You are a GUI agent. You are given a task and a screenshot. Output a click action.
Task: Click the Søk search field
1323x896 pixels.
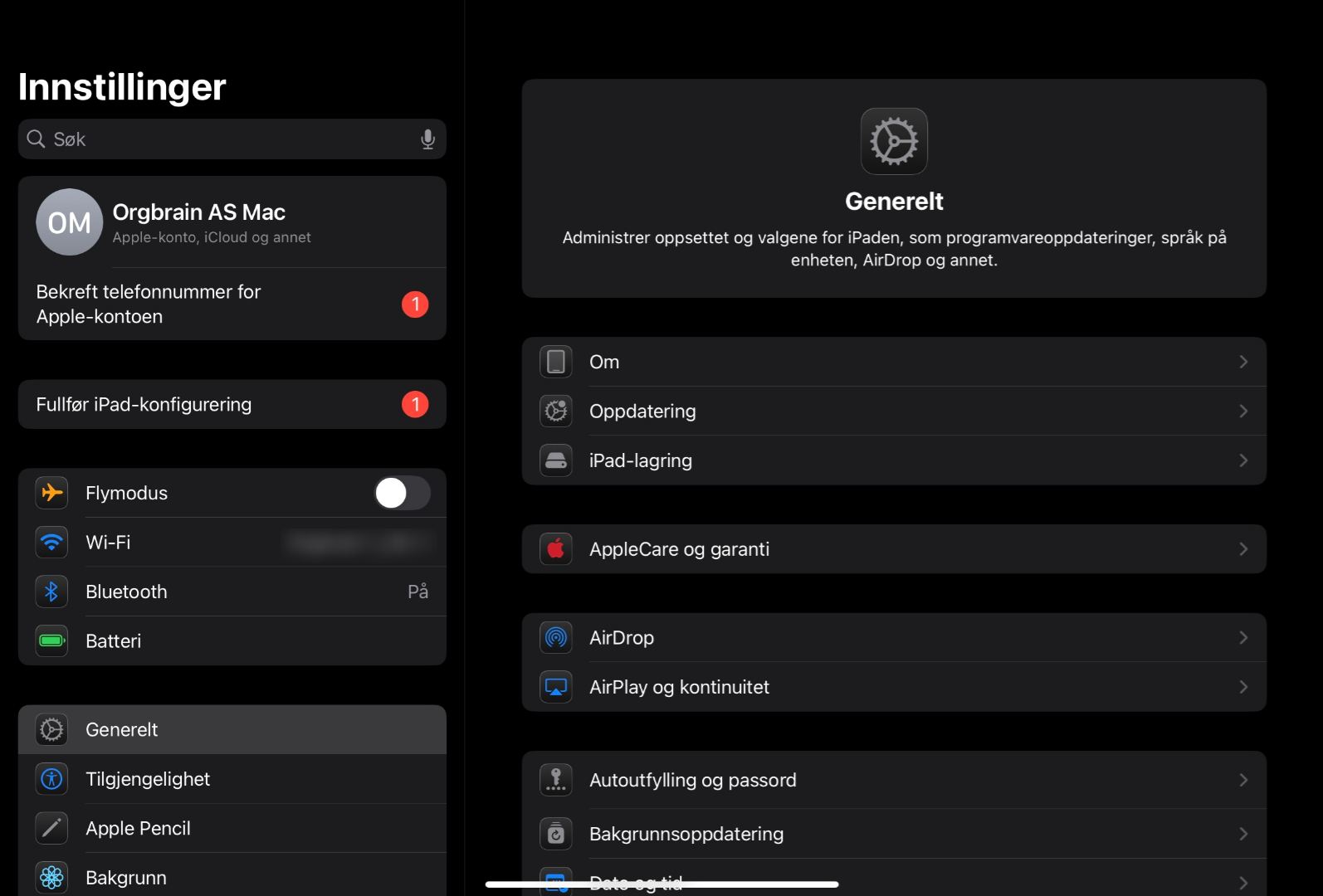click(224, 139)
